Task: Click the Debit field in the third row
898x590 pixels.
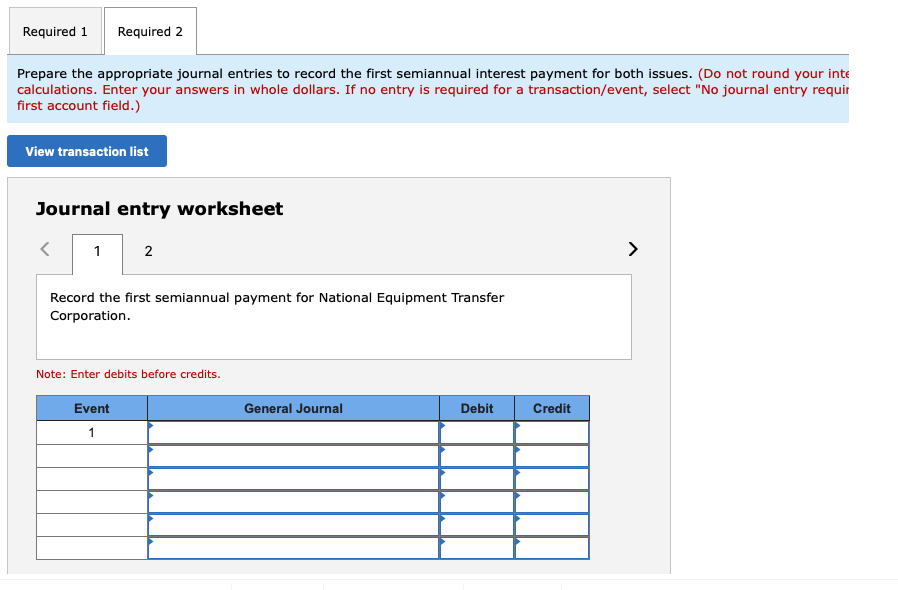Action: tap(478, 479)
